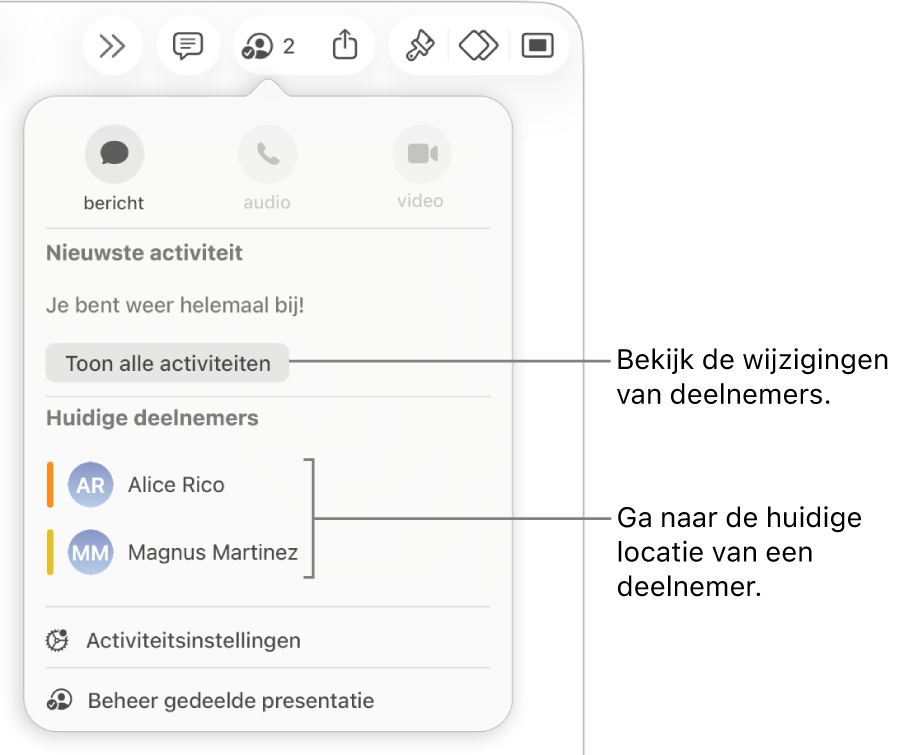Open the comments toolbar icon

[x=188, y=46]
